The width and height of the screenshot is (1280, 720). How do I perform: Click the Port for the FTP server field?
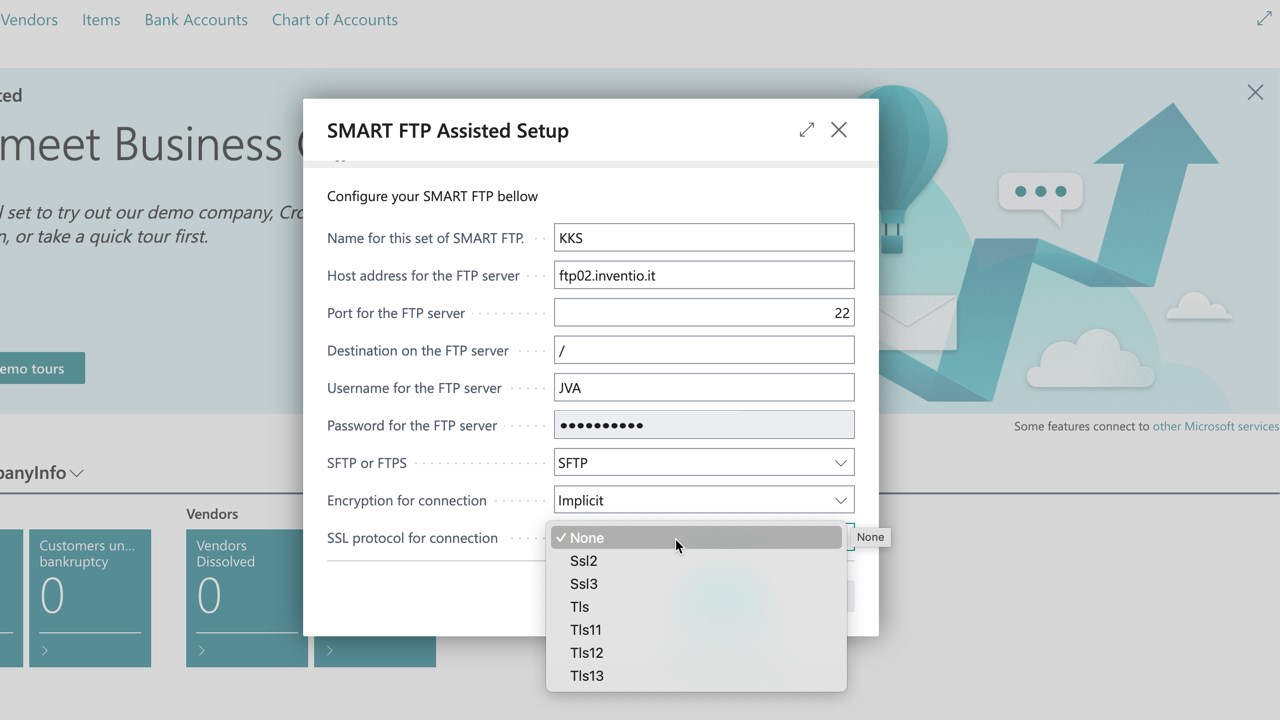[704, 313]
